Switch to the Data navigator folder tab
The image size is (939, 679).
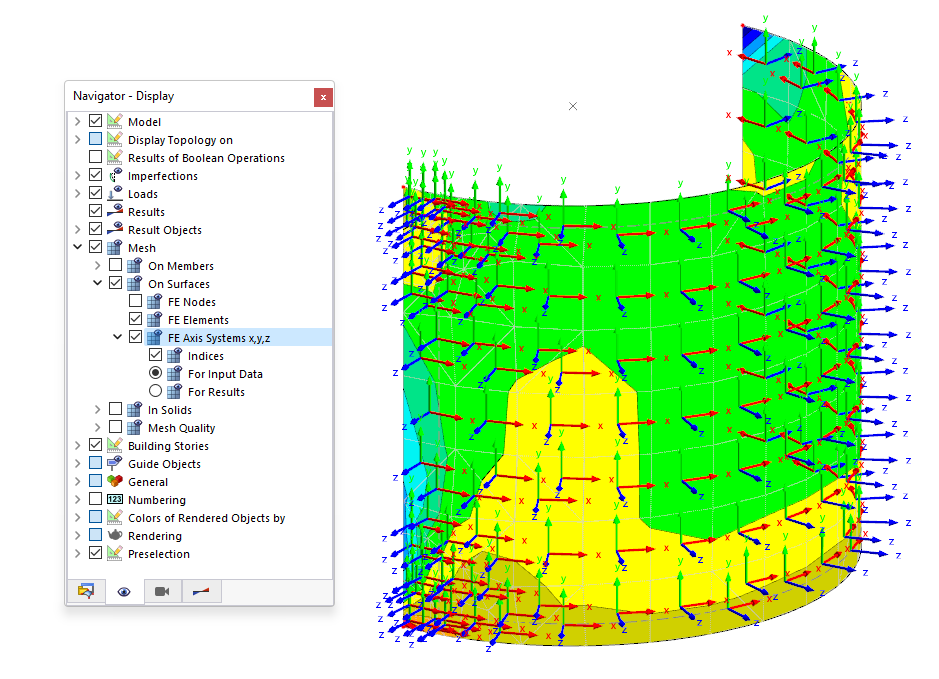click(85, 591)
